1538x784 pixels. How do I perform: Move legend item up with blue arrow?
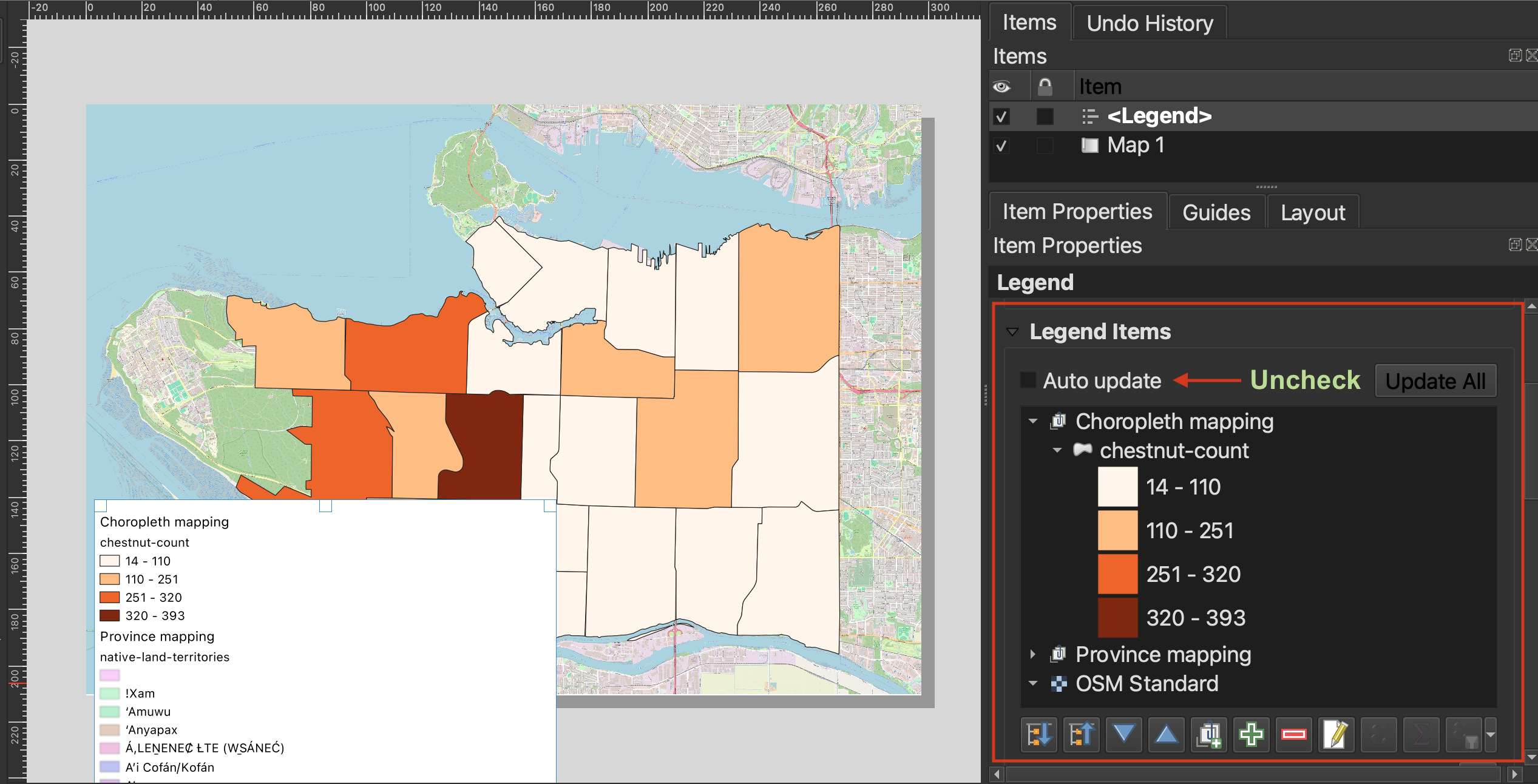1166,735
